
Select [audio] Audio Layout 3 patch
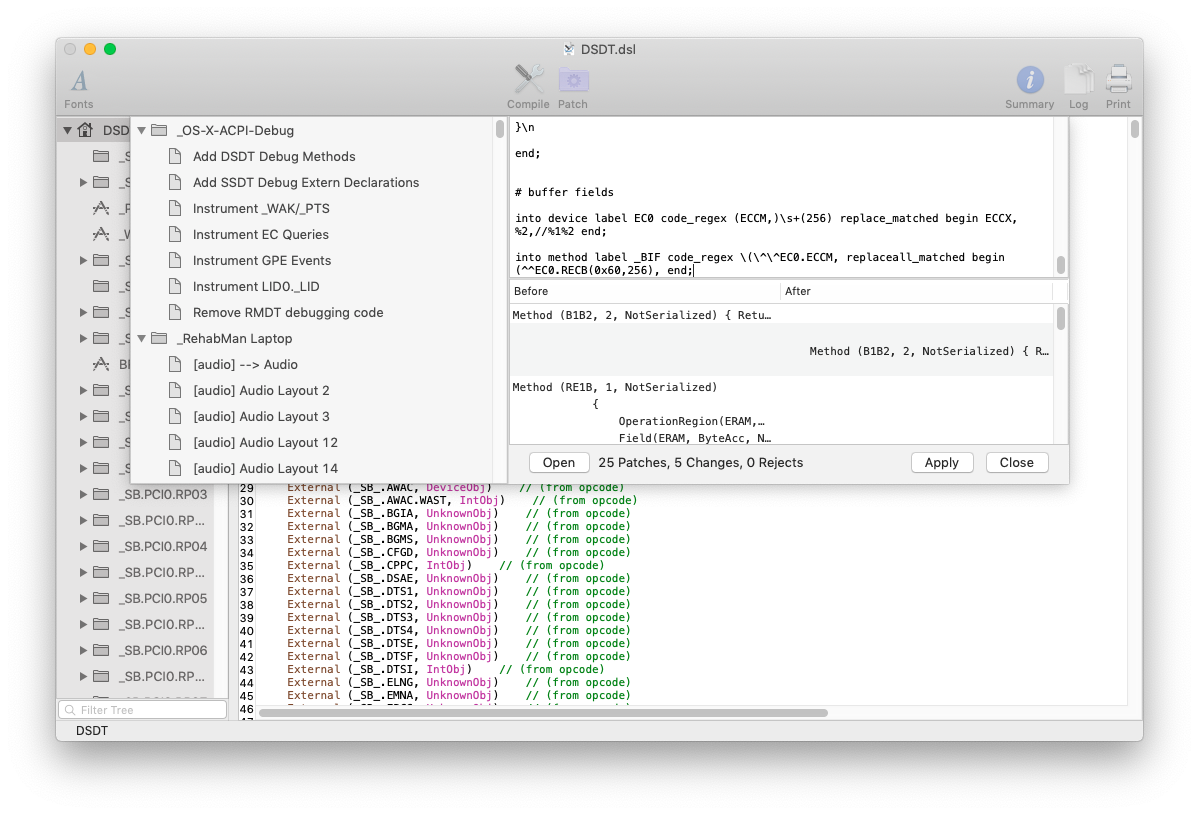coord(261,416)
